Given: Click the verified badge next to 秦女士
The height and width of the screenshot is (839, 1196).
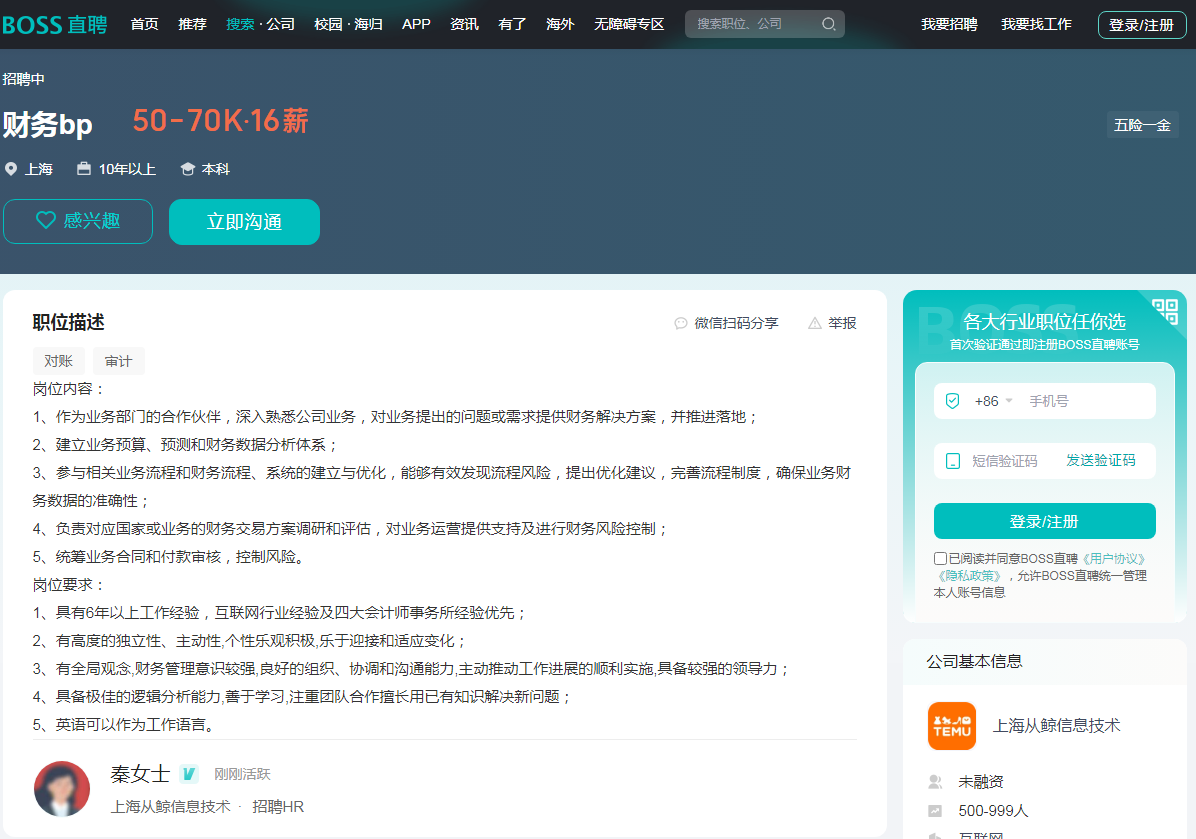Looking at the screenshot, I should click(188, 773).
